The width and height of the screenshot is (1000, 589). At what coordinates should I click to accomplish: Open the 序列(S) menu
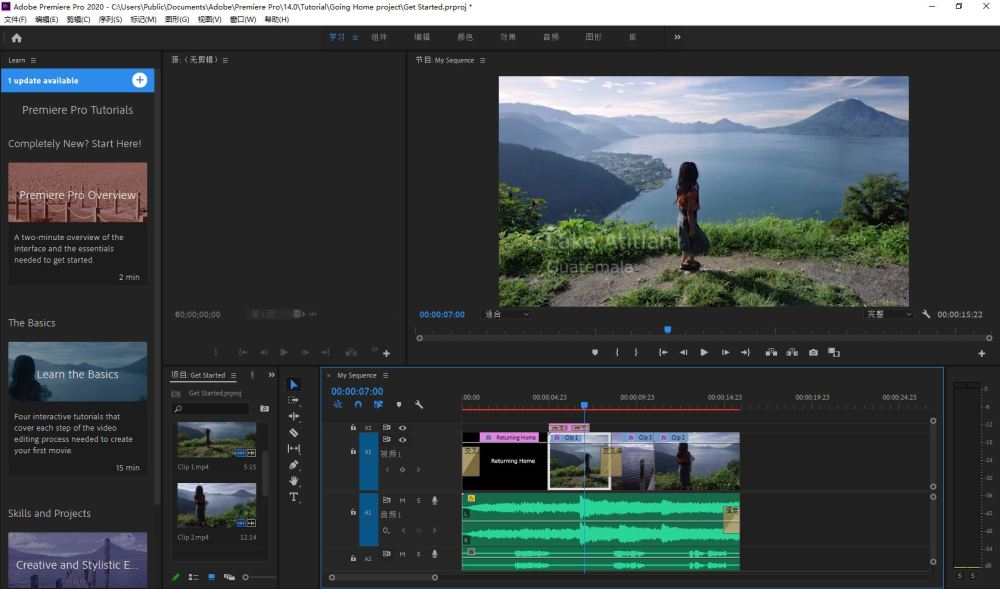110,20
